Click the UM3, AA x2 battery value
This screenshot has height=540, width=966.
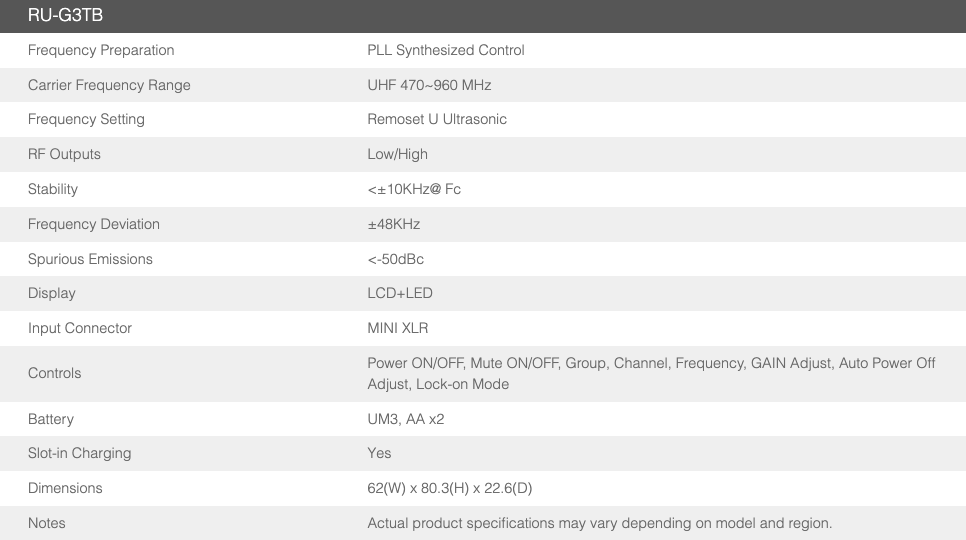406,419
